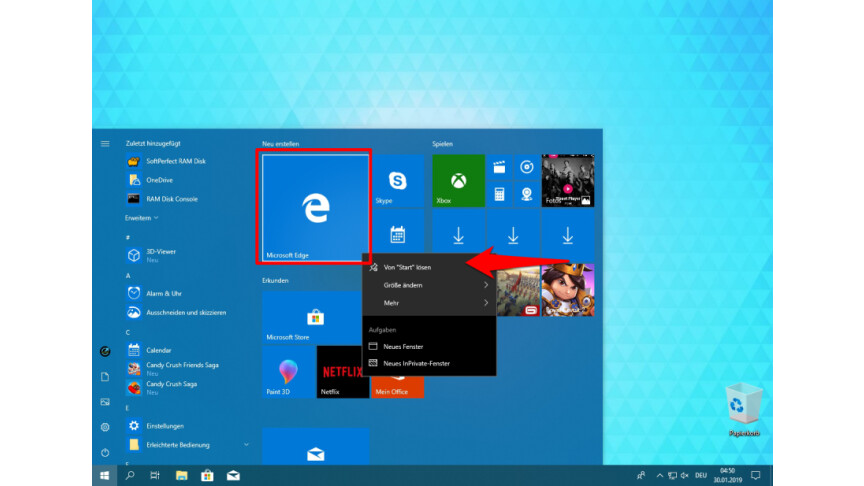
Task: Open 'Mehr' submenu in context menu
Action: (429, 303)
